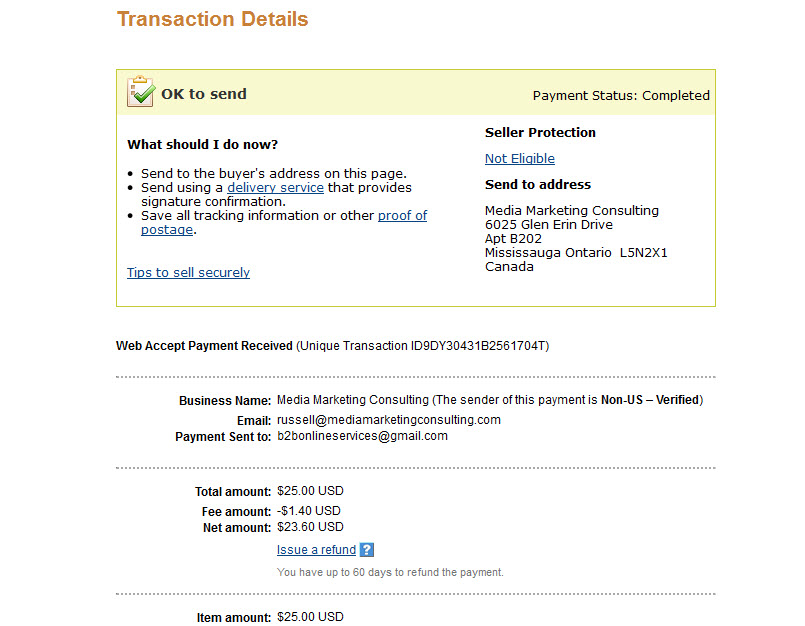805x626 pixels.
Task: Click the Send to address heading
Action: [x=538, y=184]
